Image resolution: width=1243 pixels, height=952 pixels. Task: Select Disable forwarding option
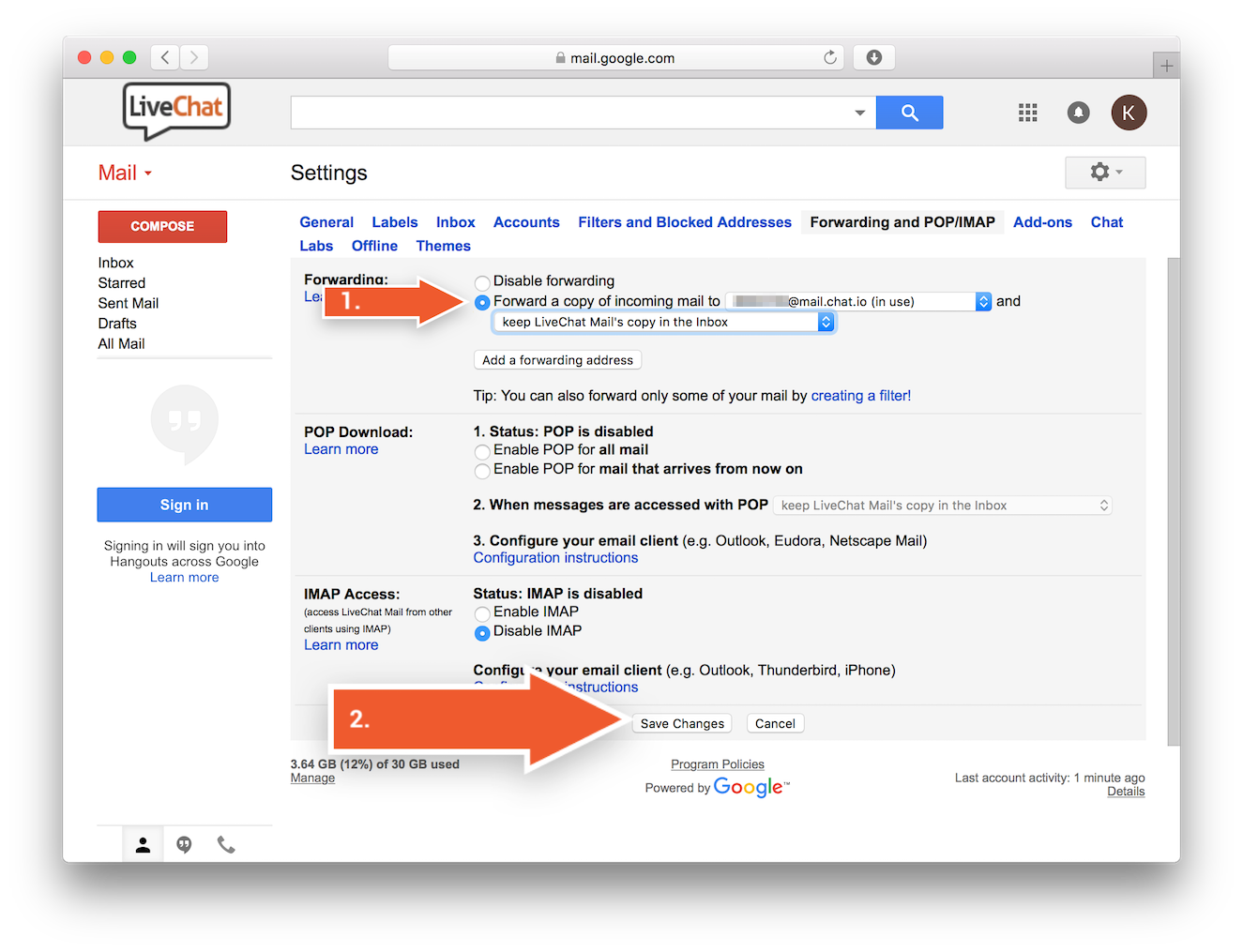482,282
